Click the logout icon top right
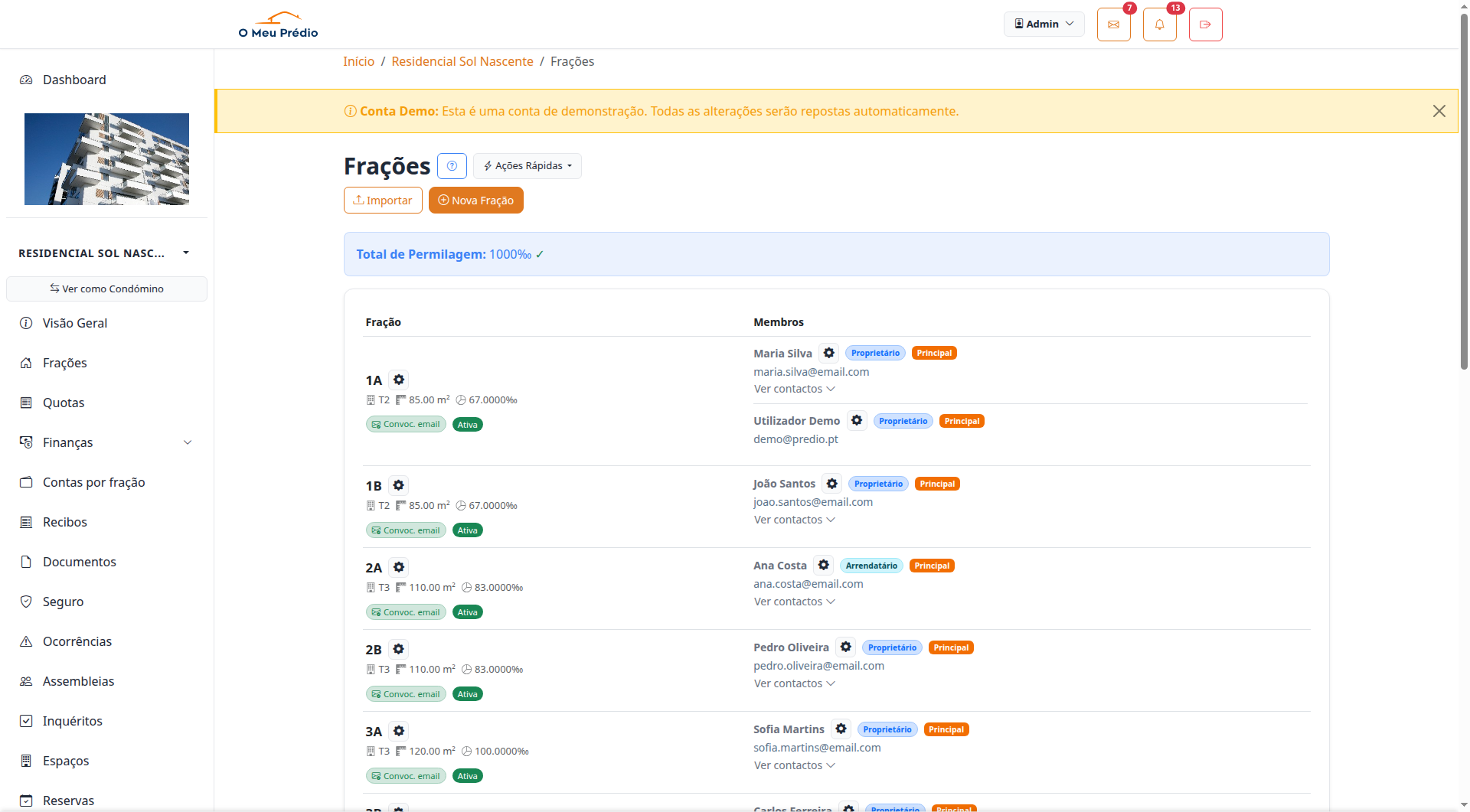The width and height of the screenshot is (1470, 812). click(1204, 24)
